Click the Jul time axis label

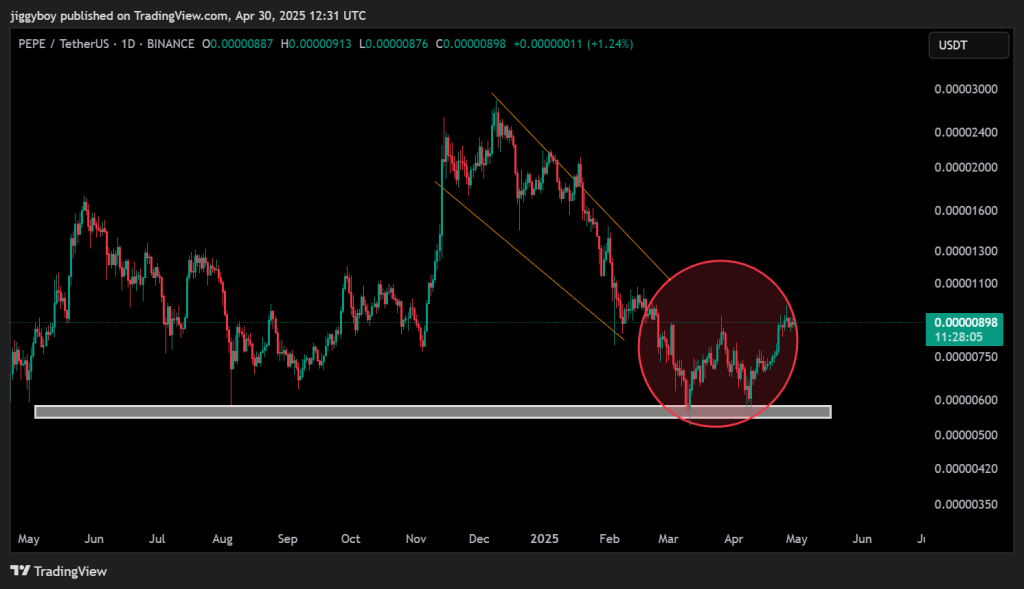pos(157,539)
